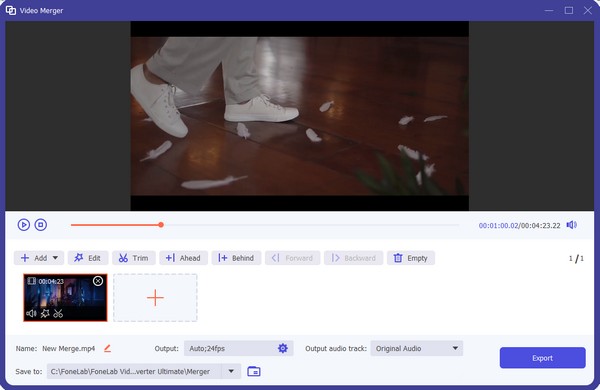Image resolution: width=600 pixels, height=390 pixels.
Task: Click the New Merge.mp4 file name
Action: (68, 349)
